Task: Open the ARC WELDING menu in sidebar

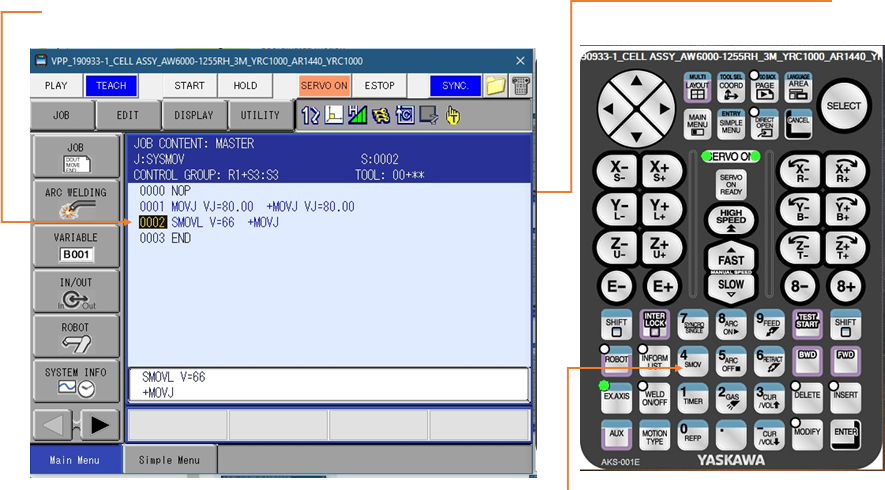Action: (x=76, y=201)
